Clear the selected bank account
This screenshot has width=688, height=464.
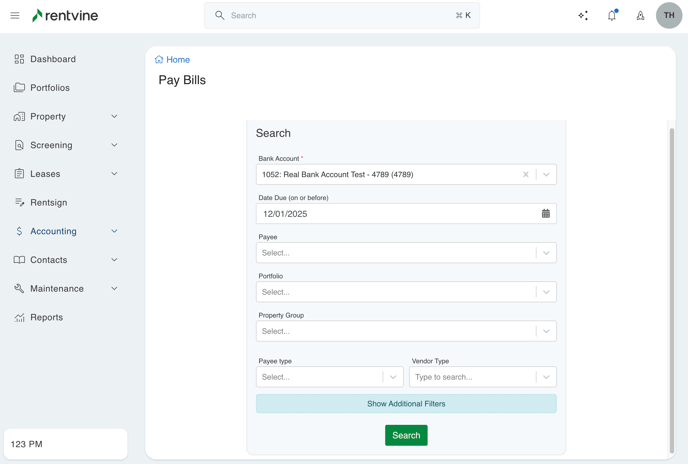pyautogui.click(x=526, y=175)
